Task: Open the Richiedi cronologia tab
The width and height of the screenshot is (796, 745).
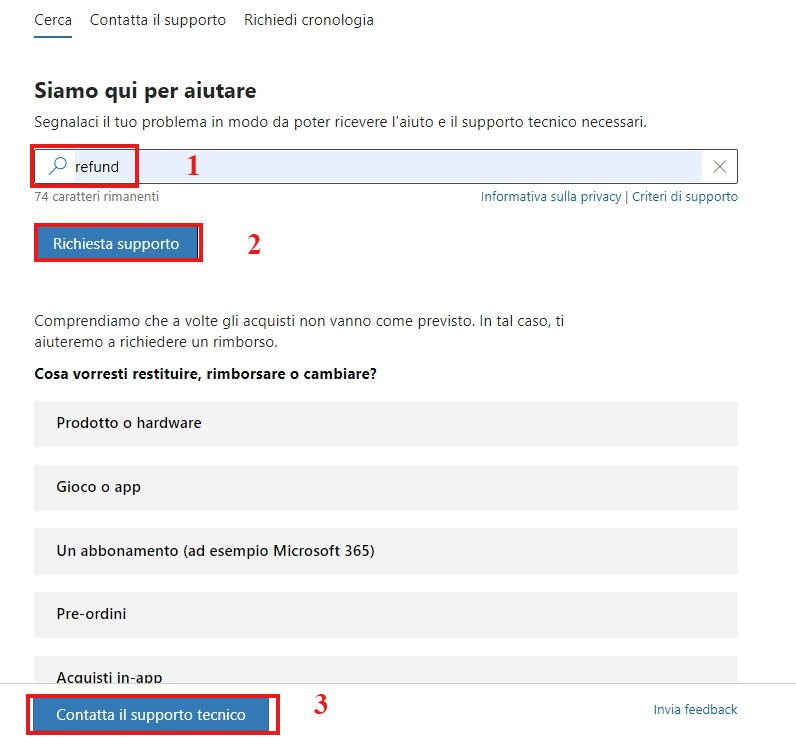Action: point(309,20)
